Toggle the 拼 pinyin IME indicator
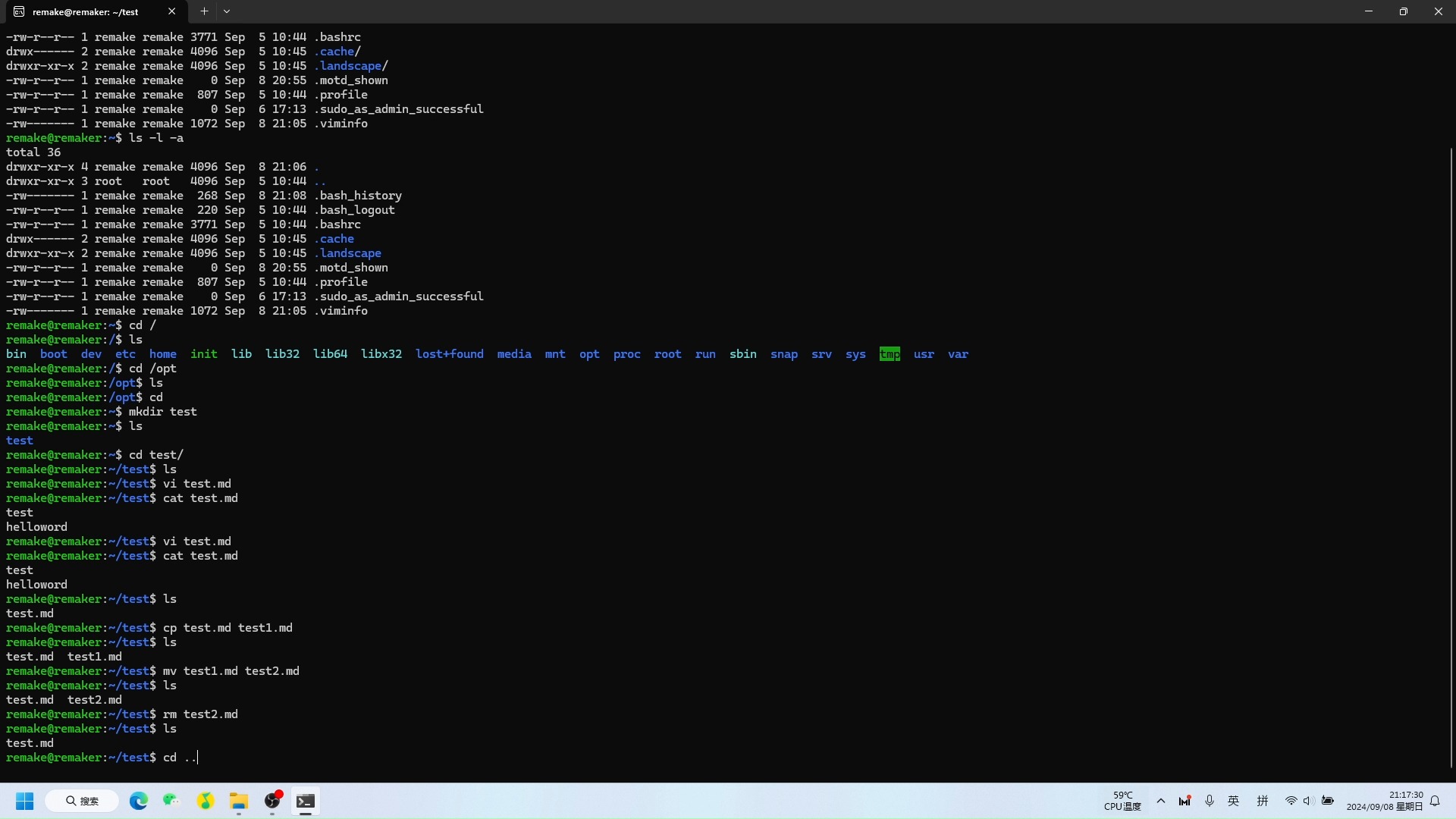 pyautogui.click(x=1263, y=801)
